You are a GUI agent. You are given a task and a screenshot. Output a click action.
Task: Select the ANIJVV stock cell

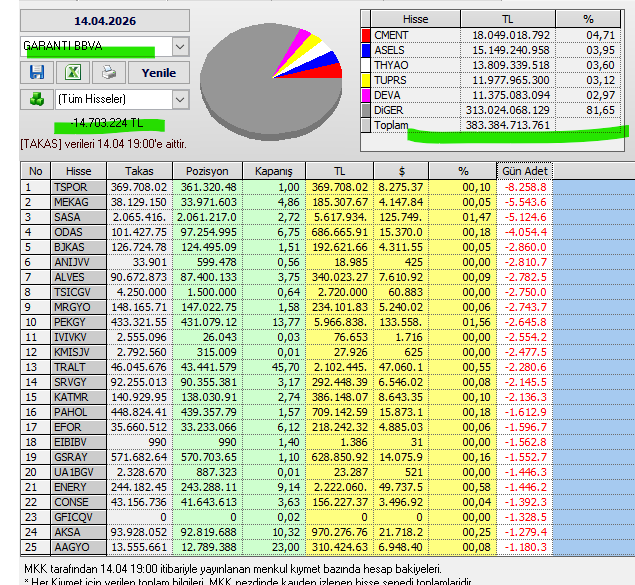(79, 262)
